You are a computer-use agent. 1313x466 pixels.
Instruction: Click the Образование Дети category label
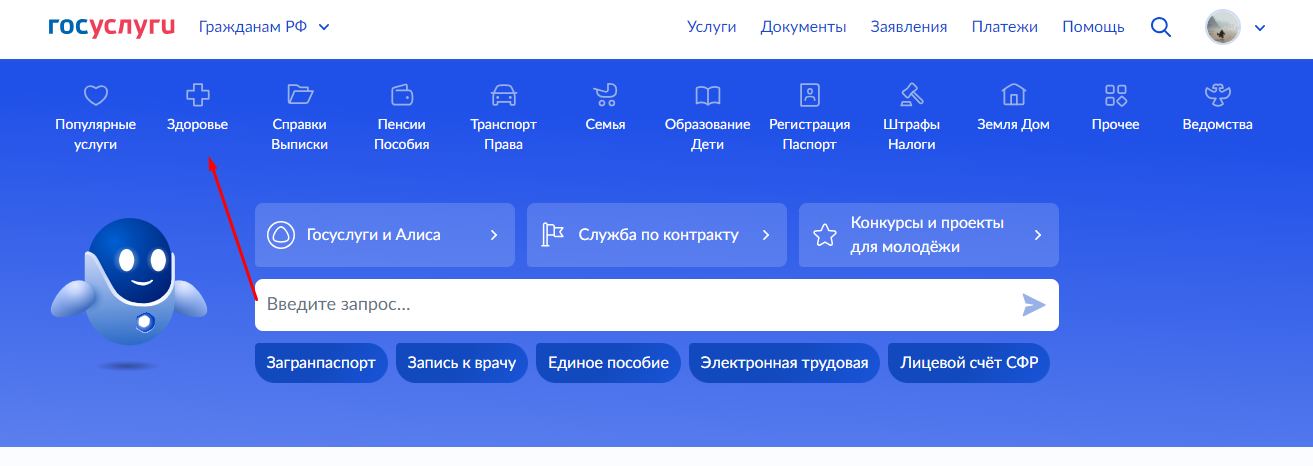click(708, 135)
